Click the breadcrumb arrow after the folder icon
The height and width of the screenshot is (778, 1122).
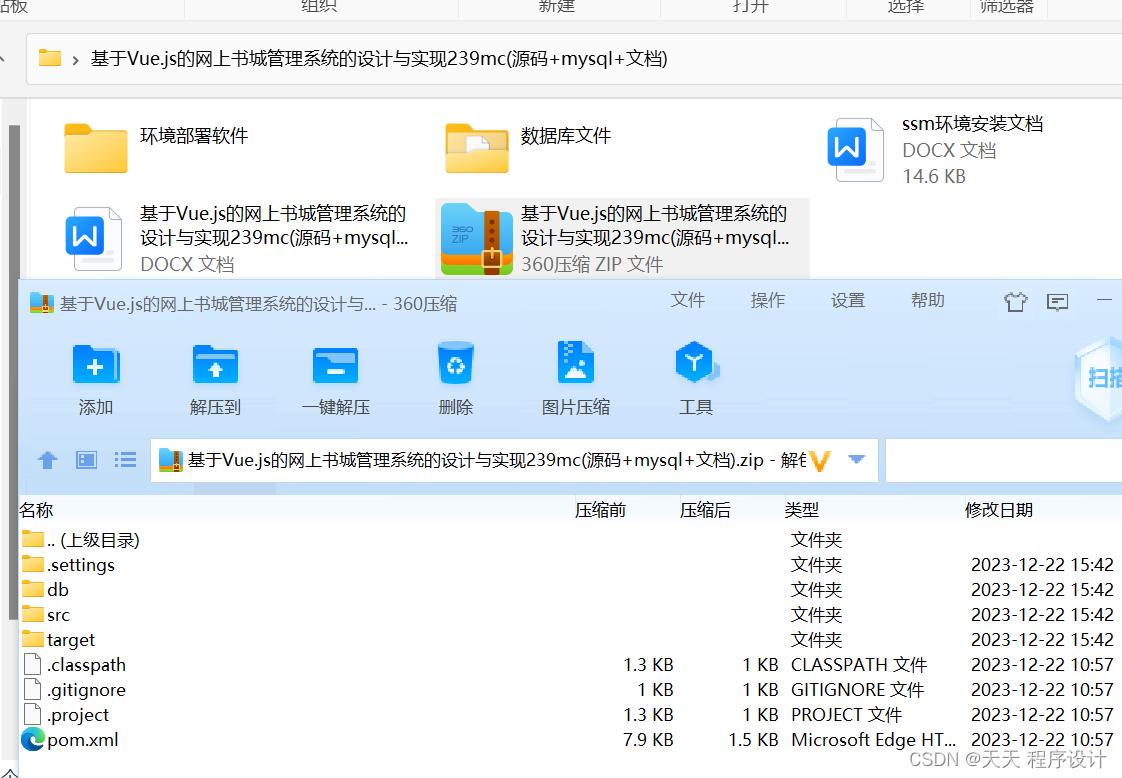coord(77,59)
